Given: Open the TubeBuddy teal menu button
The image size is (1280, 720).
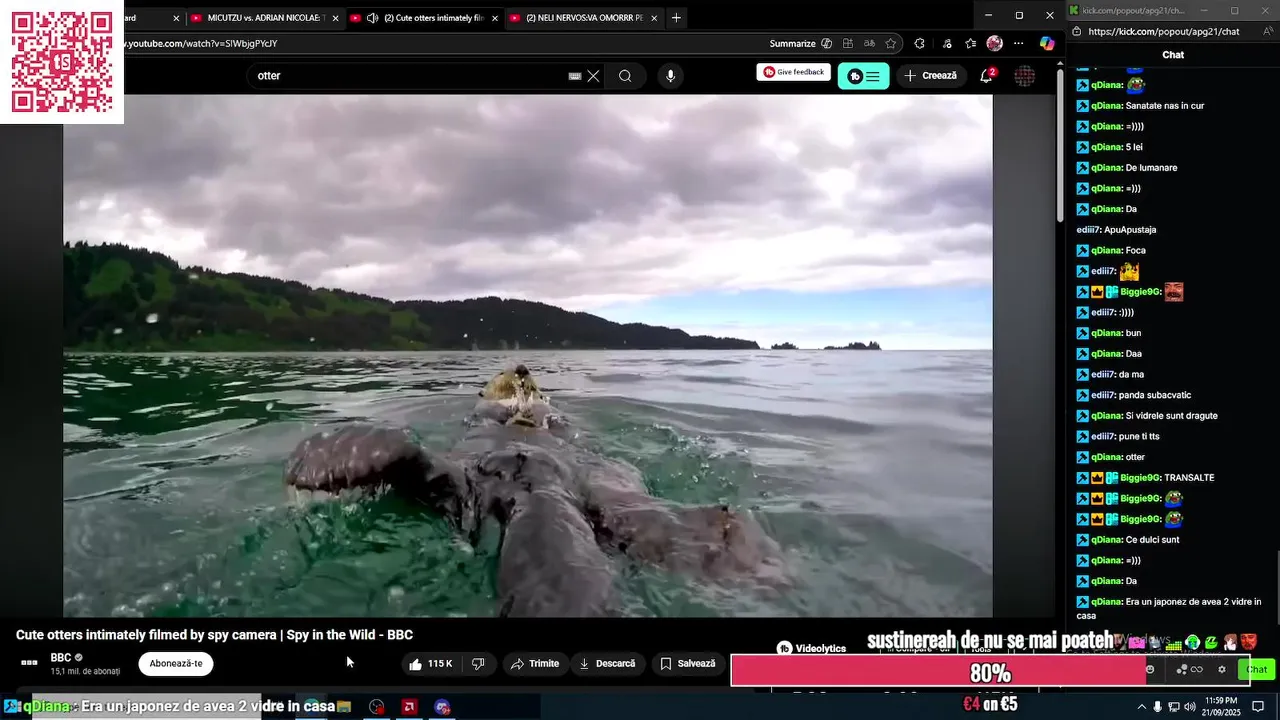Looking at the screenshot, I should [x=863, y=76].
